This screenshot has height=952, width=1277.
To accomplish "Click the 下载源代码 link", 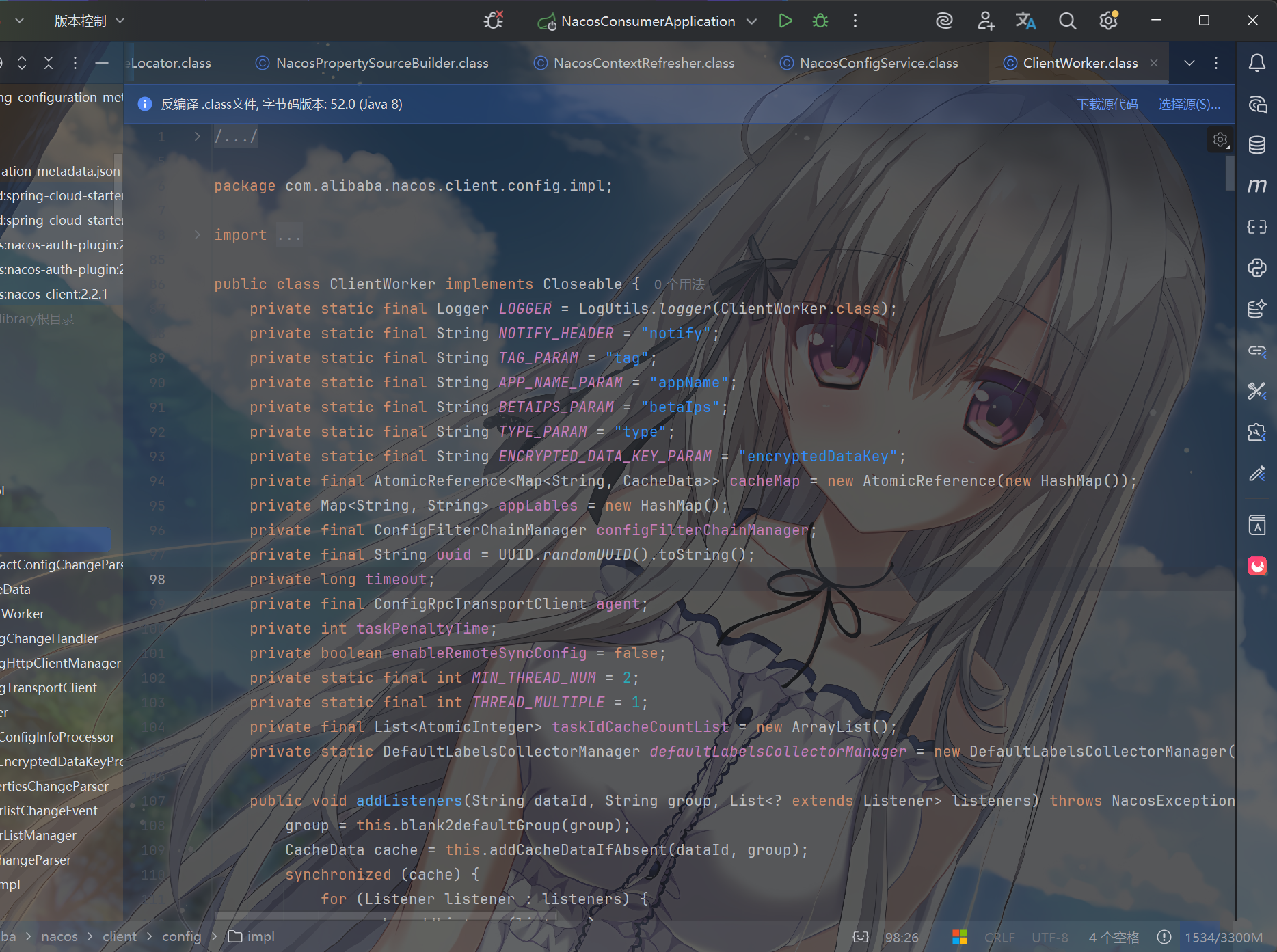I will pyautogui.click(x=1107, y=104).
